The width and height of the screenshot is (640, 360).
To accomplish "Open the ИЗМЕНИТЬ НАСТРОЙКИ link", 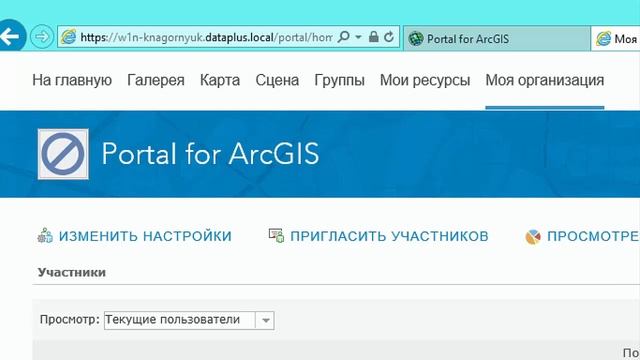I will (x=145, y=236).
